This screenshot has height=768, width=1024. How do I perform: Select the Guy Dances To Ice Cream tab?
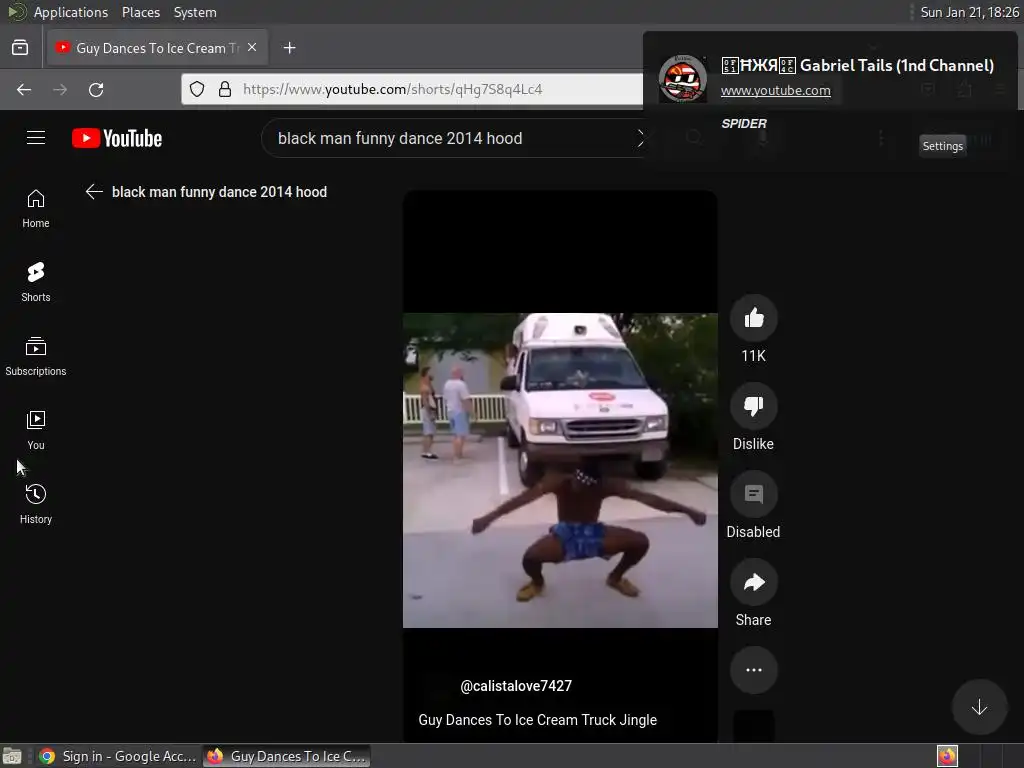point(157,48)
